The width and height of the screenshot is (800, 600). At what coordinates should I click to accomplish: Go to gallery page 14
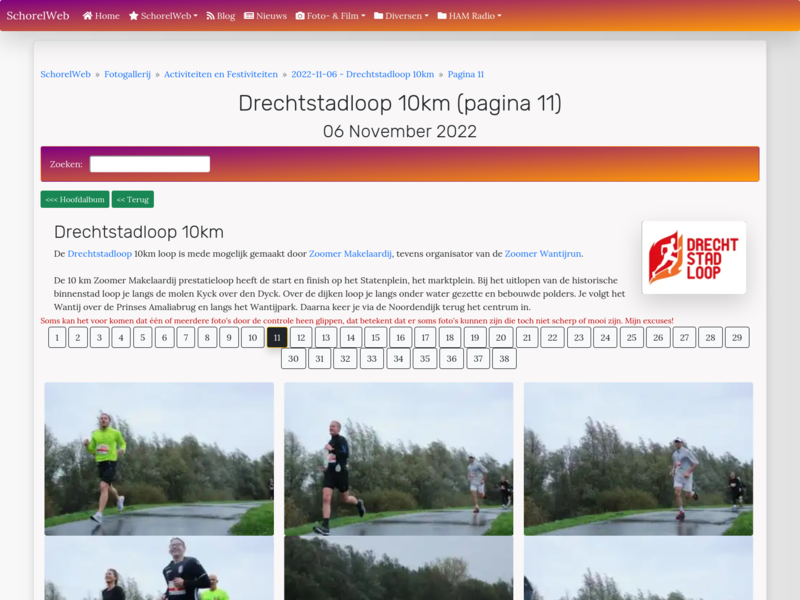coord(351,337)
